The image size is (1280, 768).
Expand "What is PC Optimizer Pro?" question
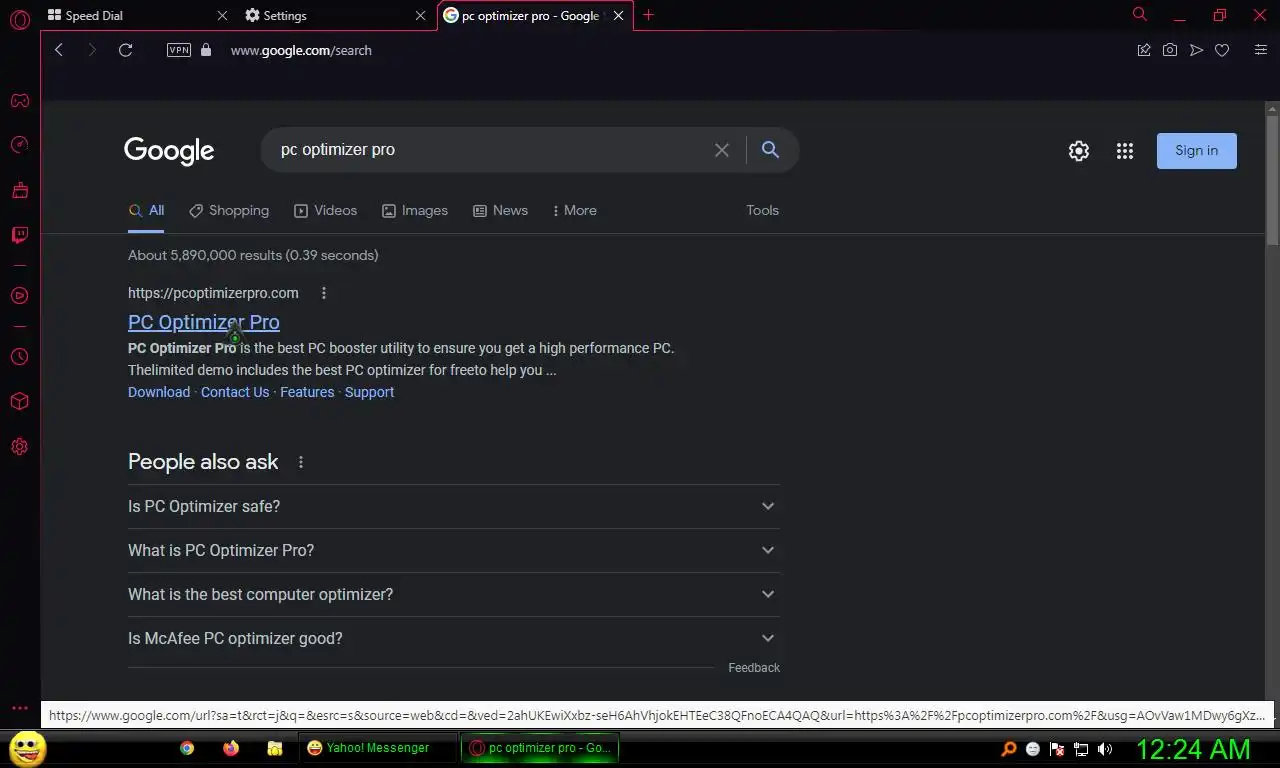(x=454, y=550)
